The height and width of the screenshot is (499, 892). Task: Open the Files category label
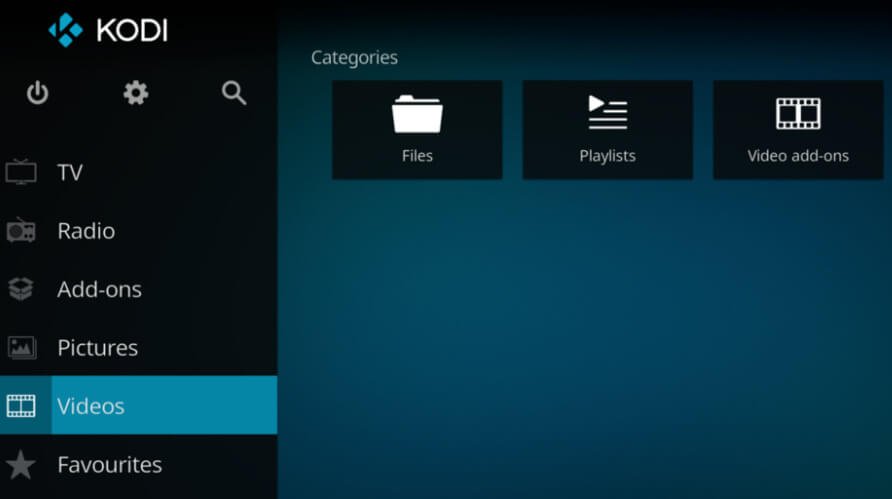417,156
